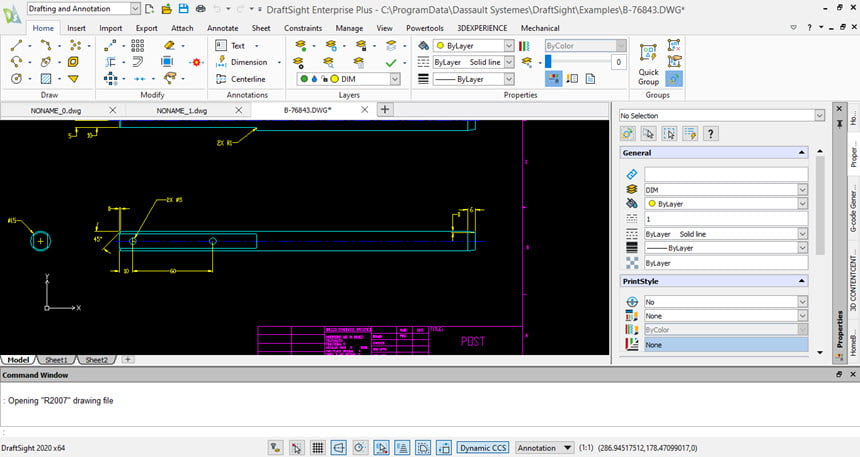Click the green checkmark layer icon
Image resolution: width=860 pixels, height=457 pixels.
click(391, 63)
